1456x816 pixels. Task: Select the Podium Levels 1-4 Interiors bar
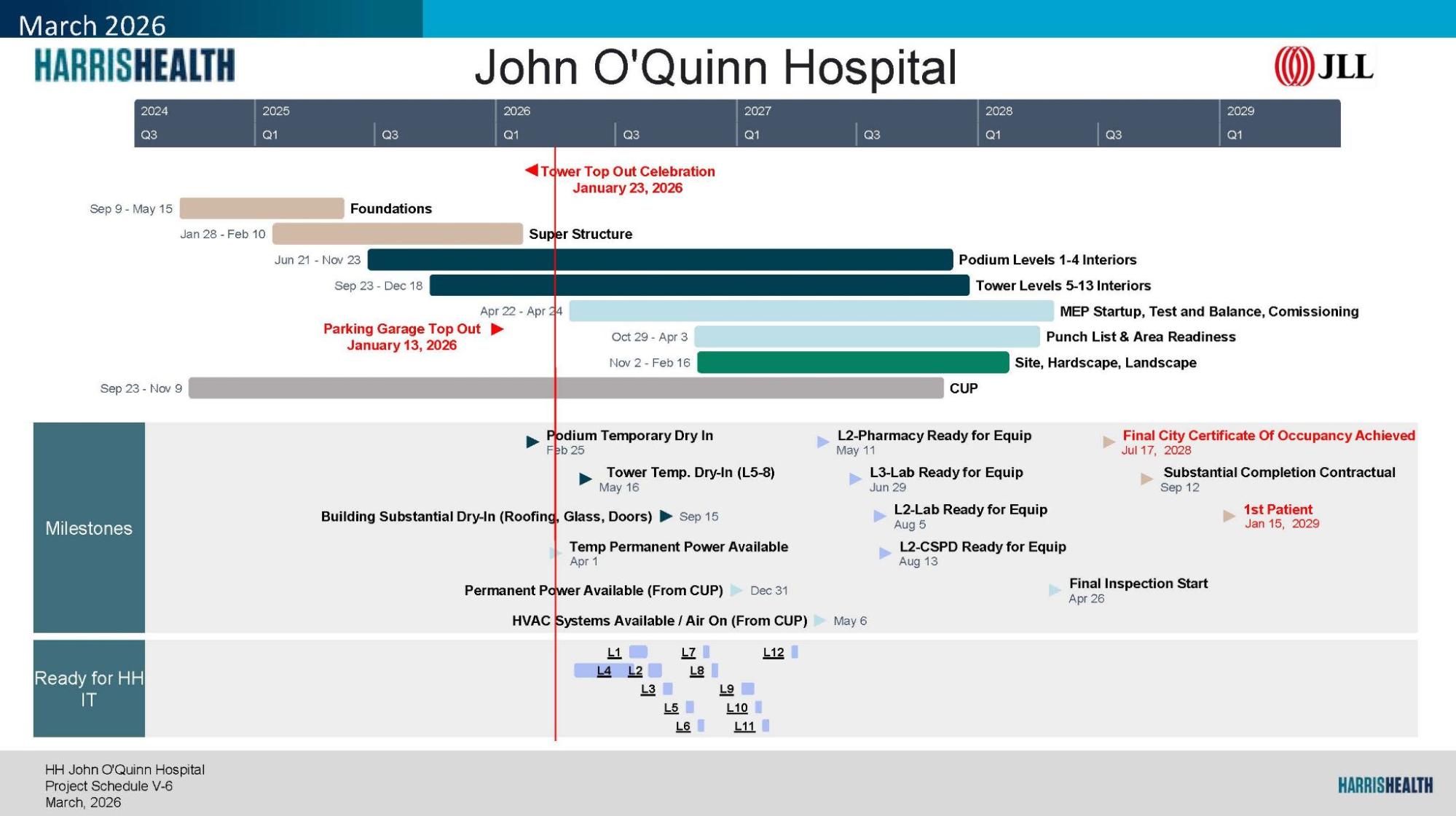[x=660, y=259]
